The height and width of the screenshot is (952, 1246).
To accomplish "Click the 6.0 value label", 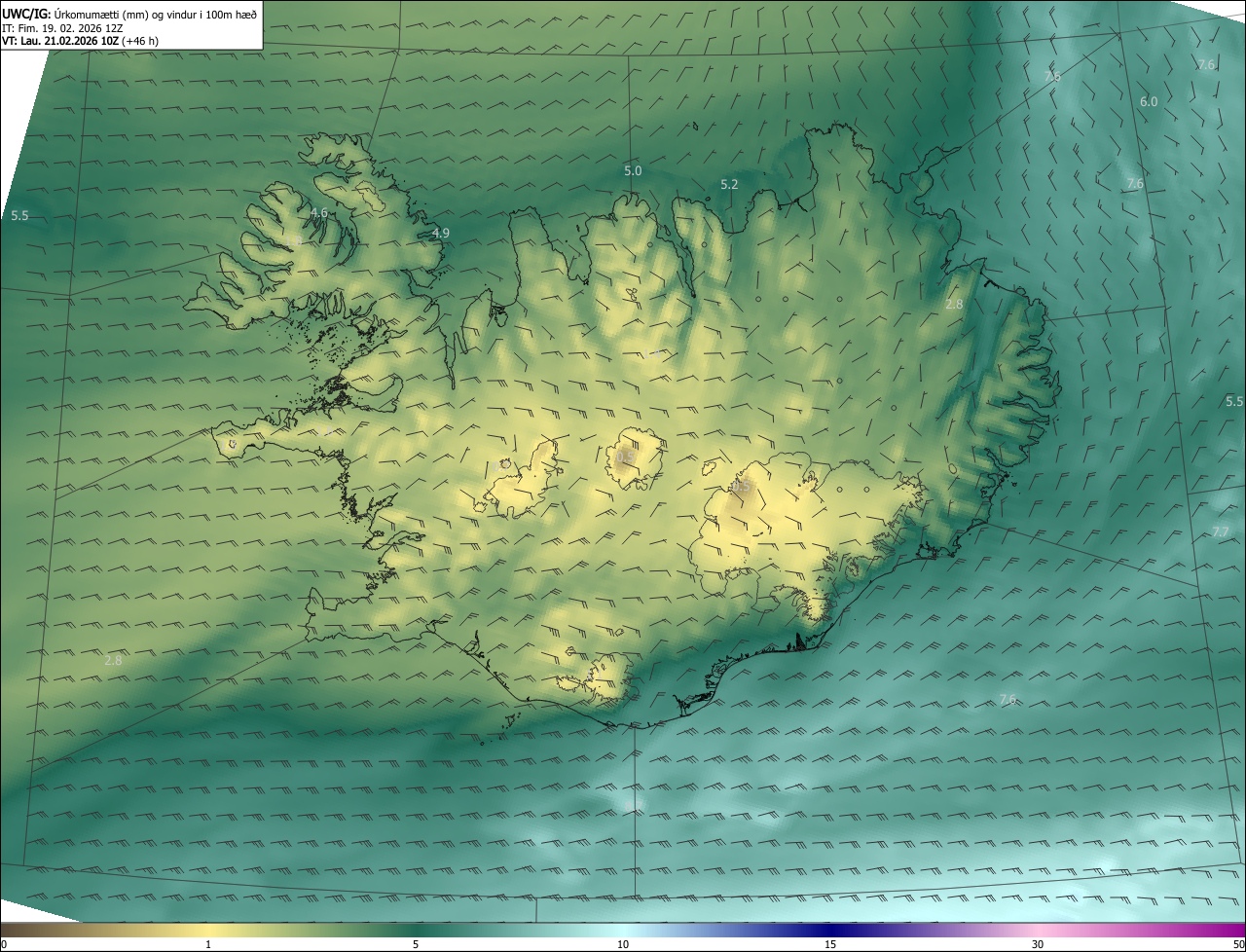I will (x=1149, y=101).
